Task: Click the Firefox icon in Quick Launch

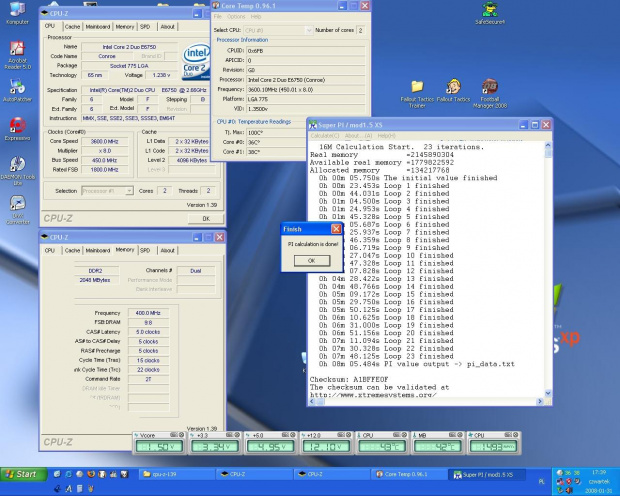Action: (91, 473)
